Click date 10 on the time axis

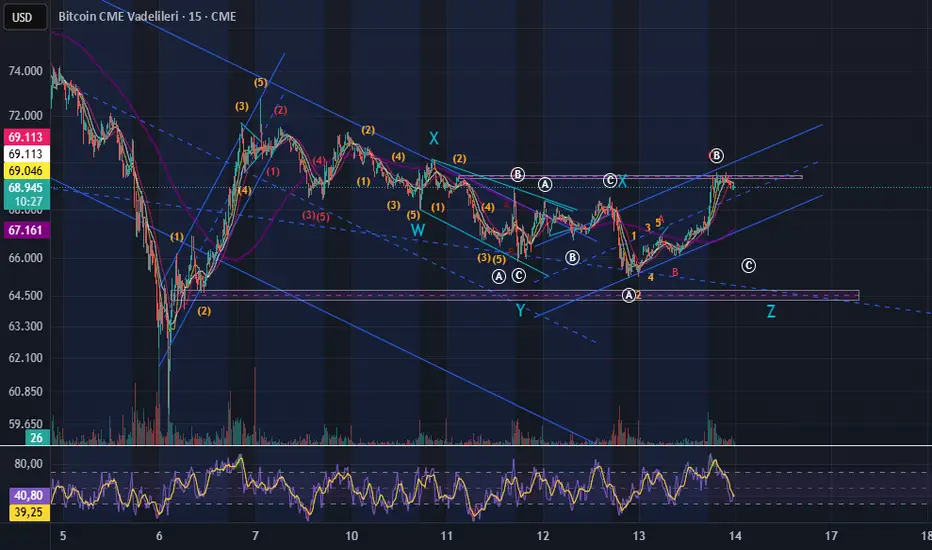point(352,537)
